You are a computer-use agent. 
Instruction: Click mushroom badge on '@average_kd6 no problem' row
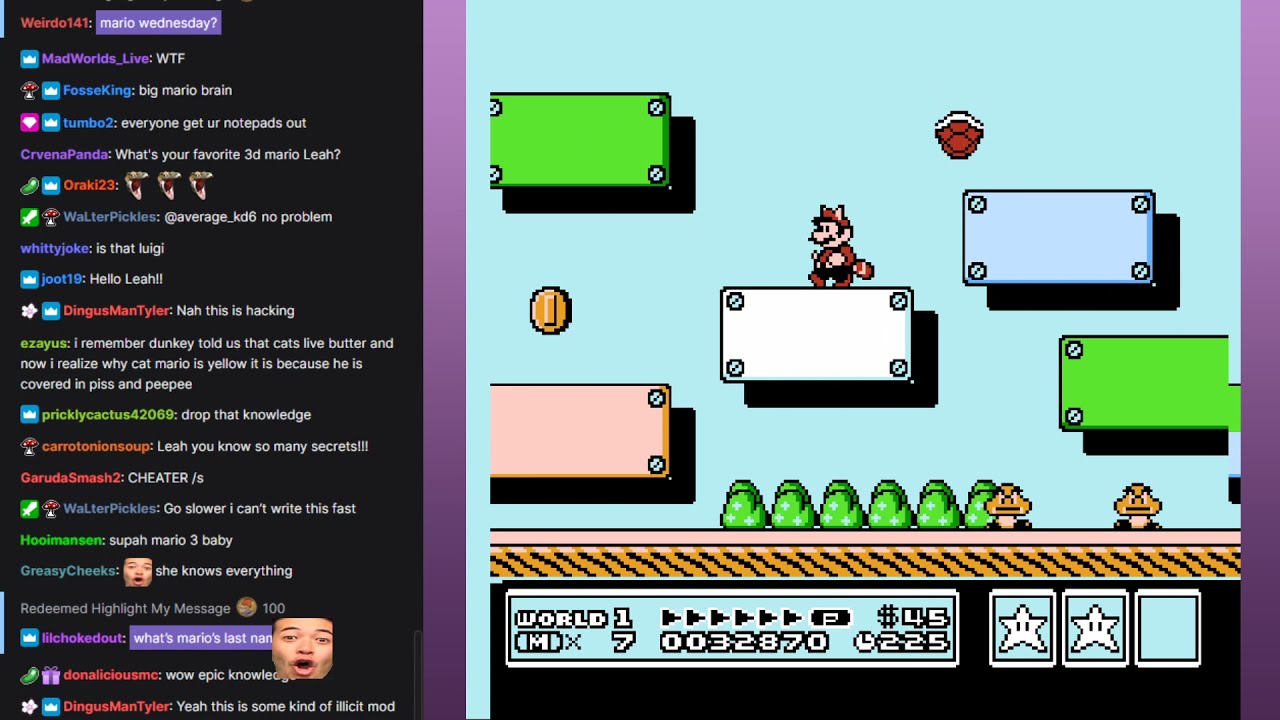pyautogui.click(x=50, y=217)
